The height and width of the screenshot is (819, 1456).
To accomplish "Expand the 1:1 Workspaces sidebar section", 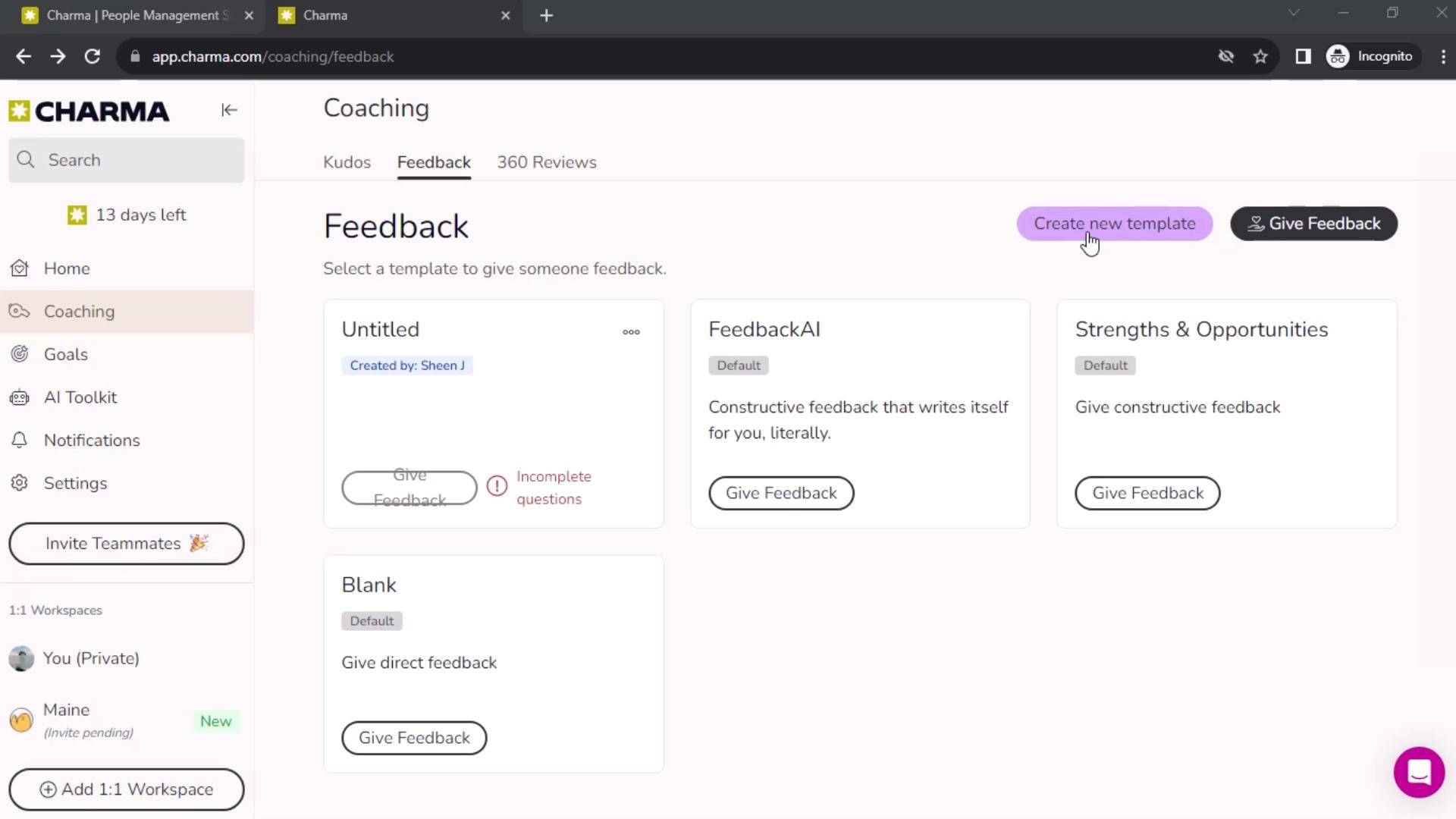I will [55, 610].
